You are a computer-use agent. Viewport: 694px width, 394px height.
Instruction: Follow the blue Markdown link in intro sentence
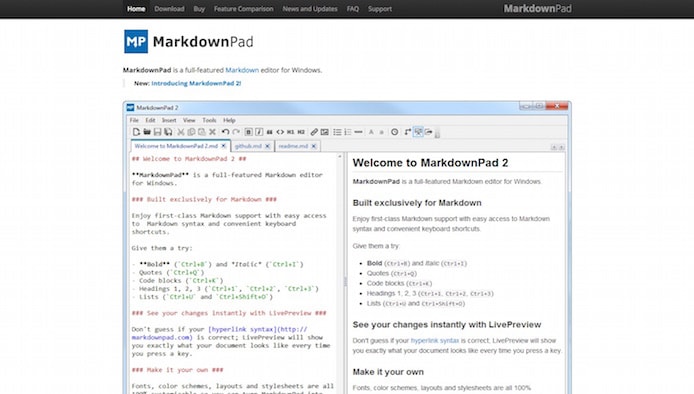pos(242,70)
